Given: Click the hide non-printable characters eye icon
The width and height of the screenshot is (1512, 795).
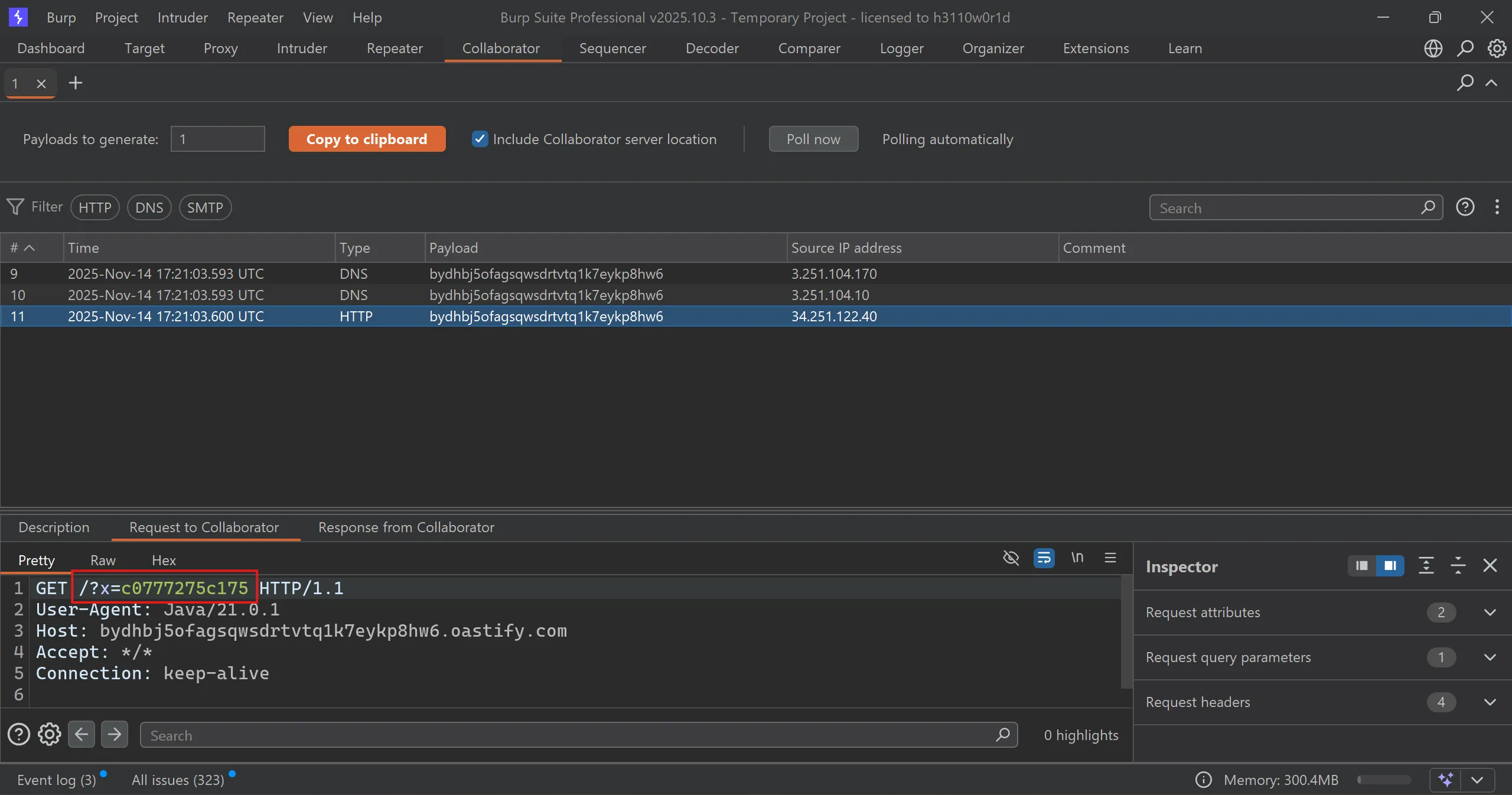Looking at the screenshot, I should [1011, 558].
